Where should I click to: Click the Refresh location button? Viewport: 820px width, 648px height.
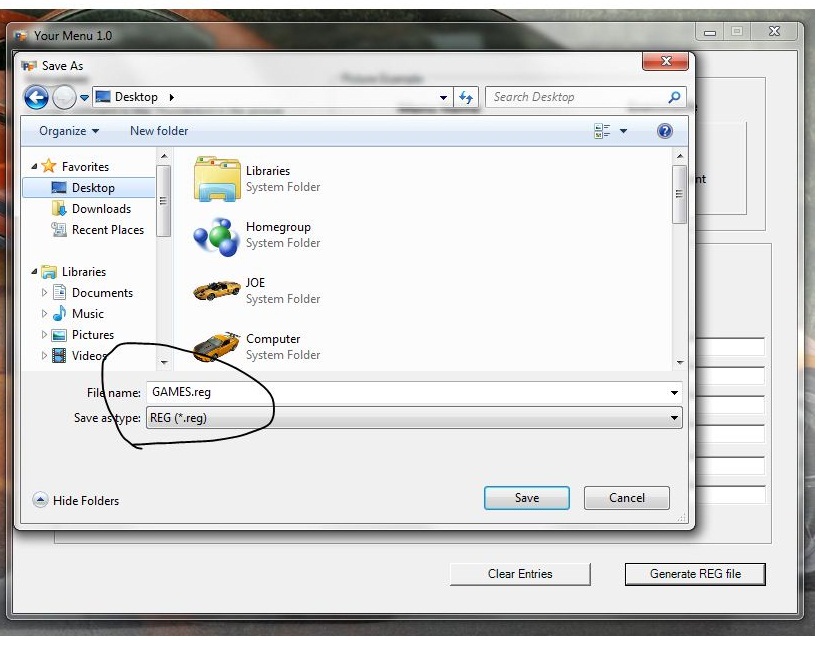point(465,97)
